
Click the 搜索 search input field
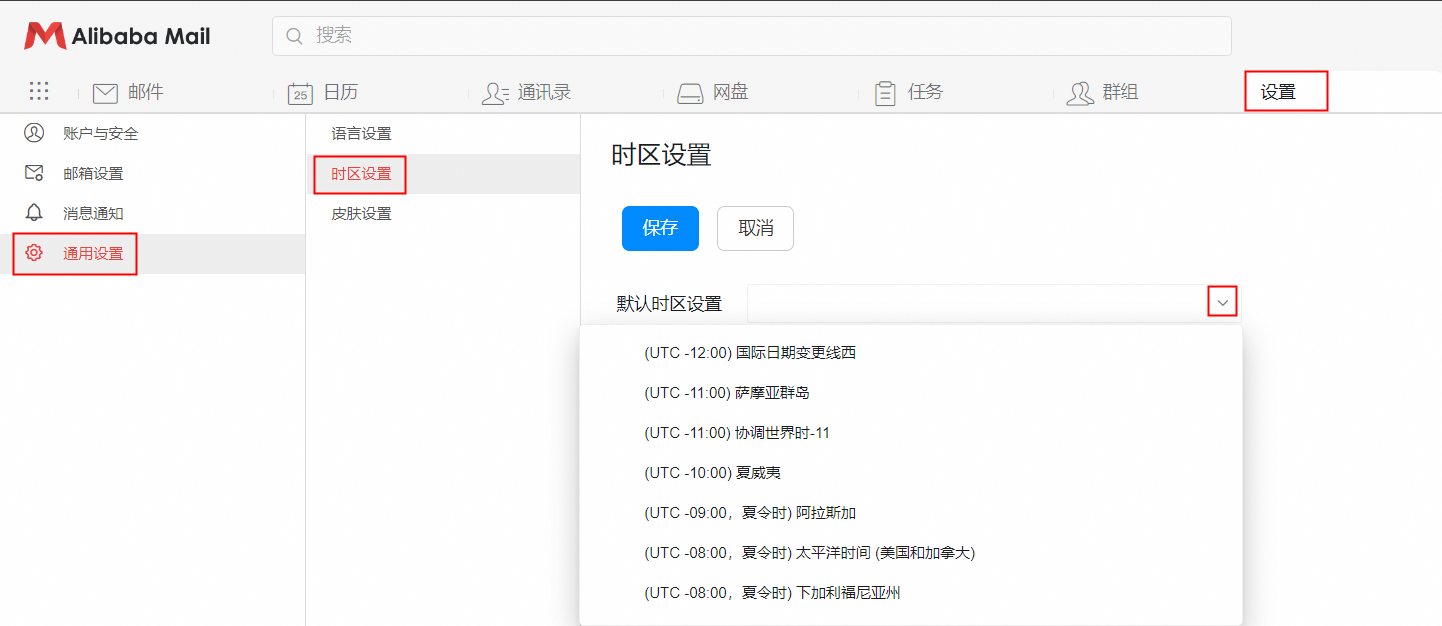(x=751, y=36)
